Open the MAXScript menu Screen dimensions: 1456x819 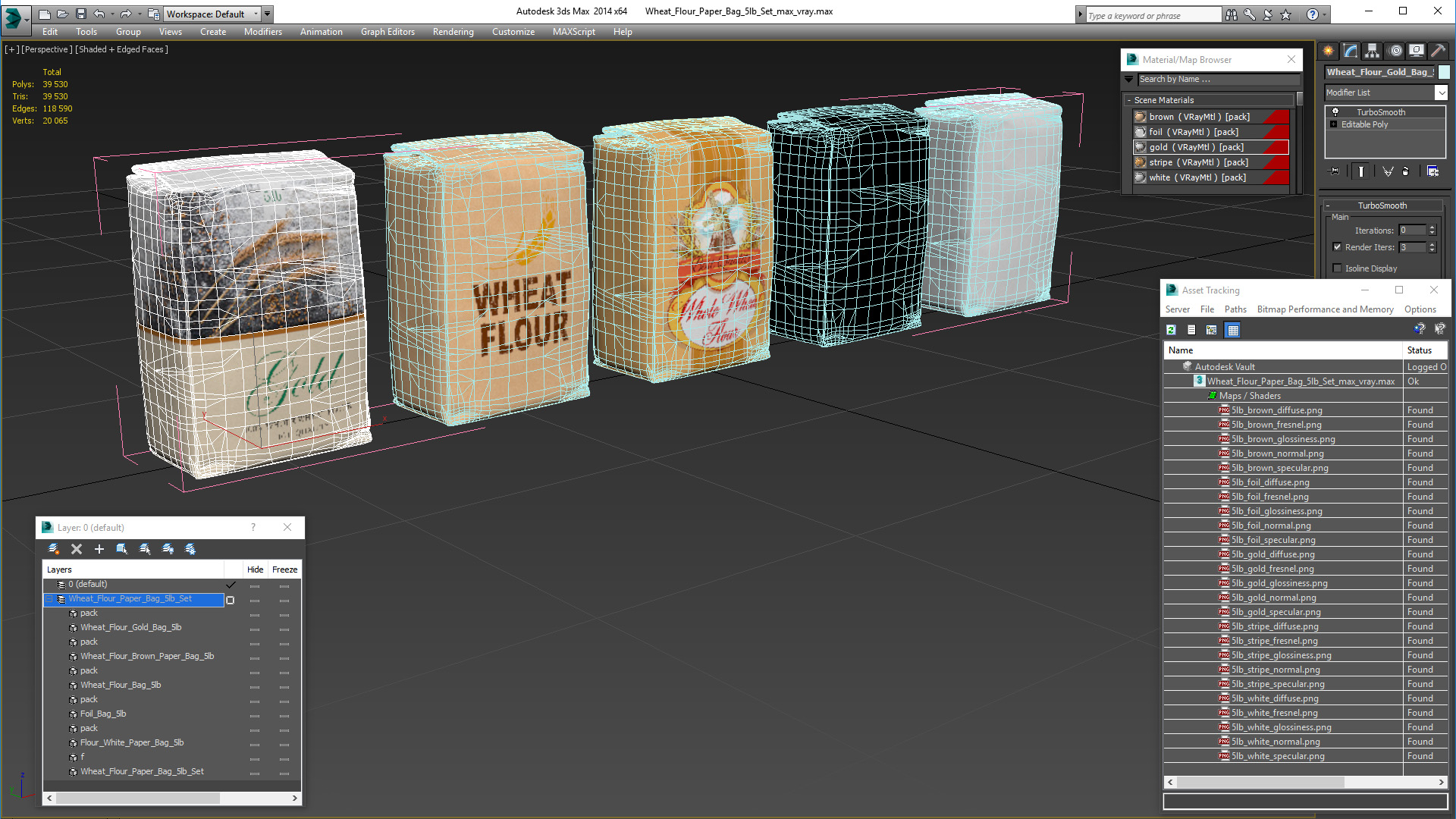(x=573, y=32)
